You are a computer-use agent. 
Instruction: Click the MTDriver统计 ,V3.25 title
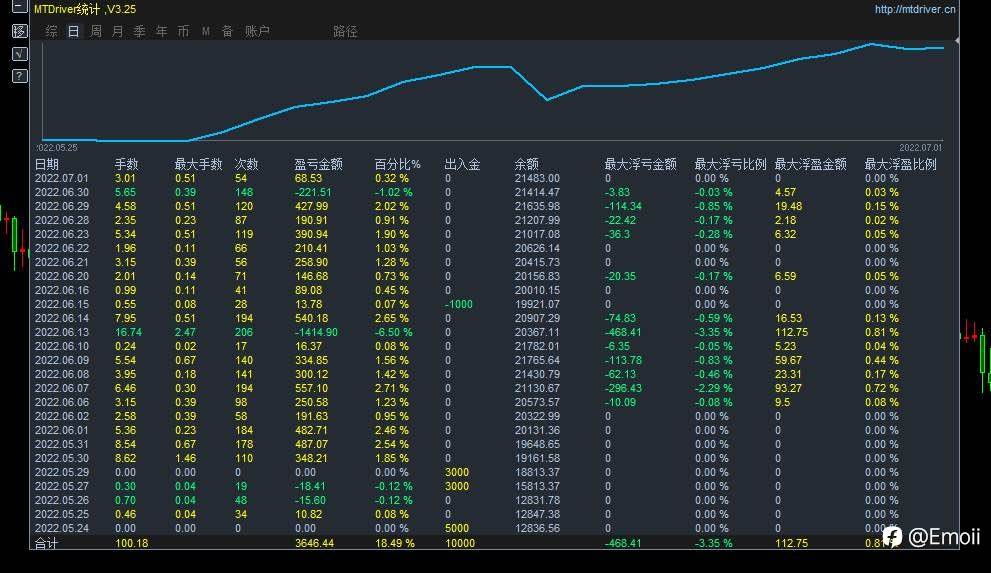85,9
